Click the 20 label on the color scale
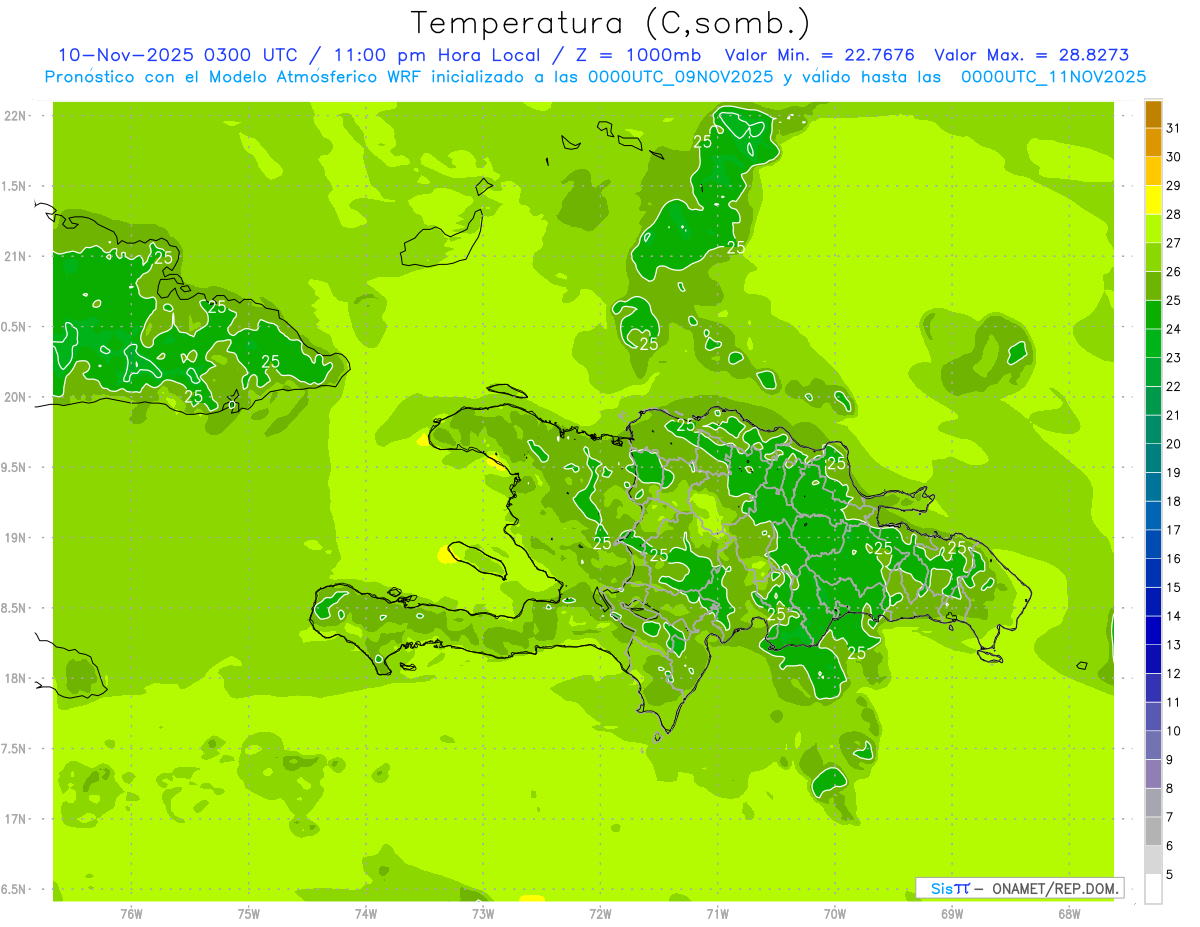Image resolution: width=1200 pixels, height=927 pixels. [x=1174, y=444]
